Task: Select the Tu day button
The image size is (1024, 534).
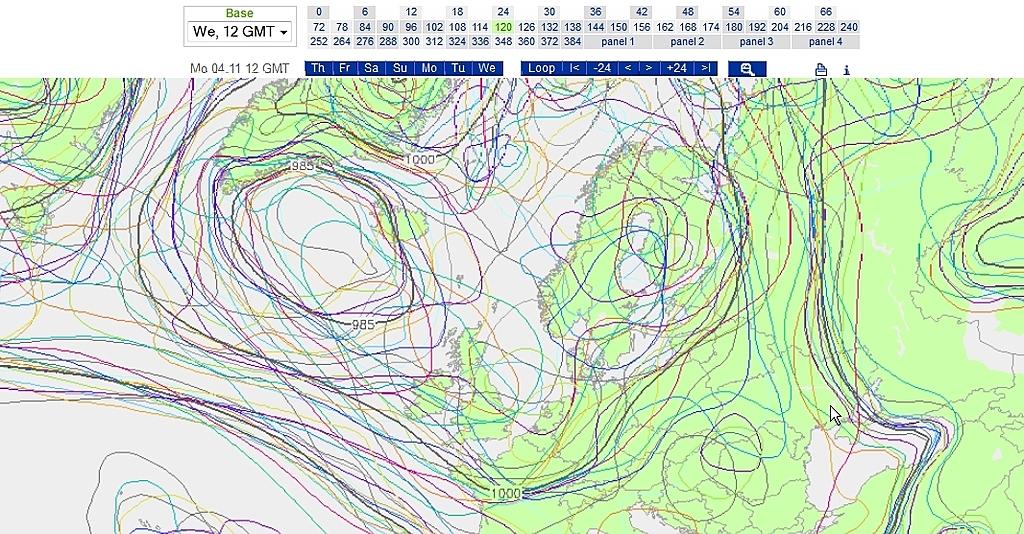Action: (458, 68)
